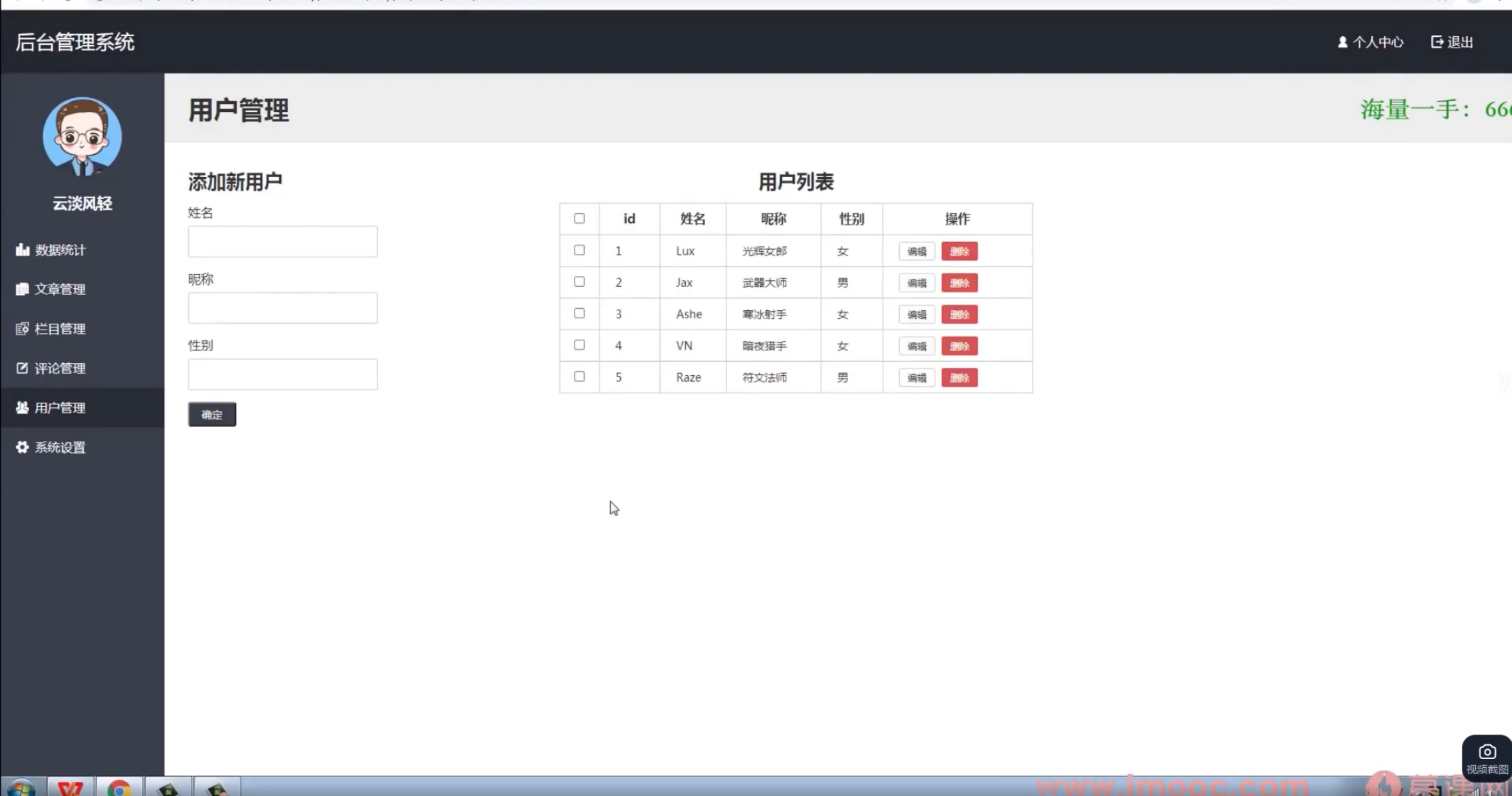Check the checkbox for row VN

tap(579, 344)
